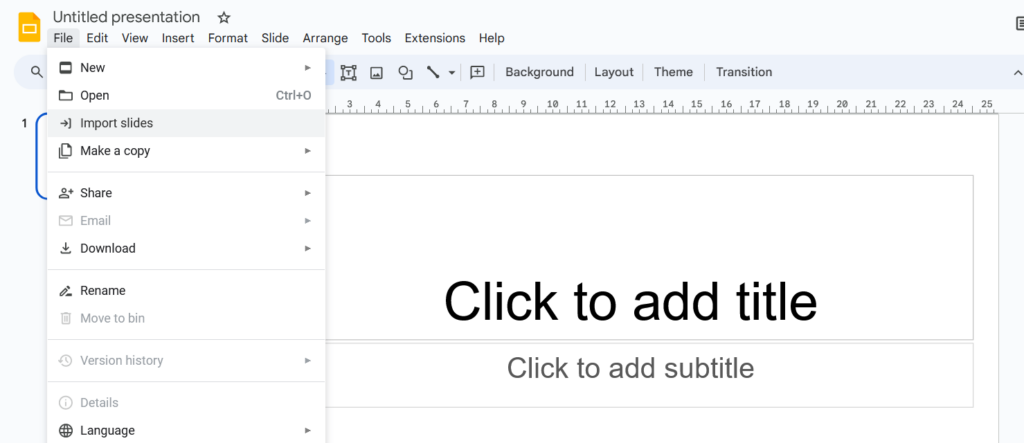Screen dimensions: 1024x443
Task: Select the Line tool
Action: click(x=433, y=72)
